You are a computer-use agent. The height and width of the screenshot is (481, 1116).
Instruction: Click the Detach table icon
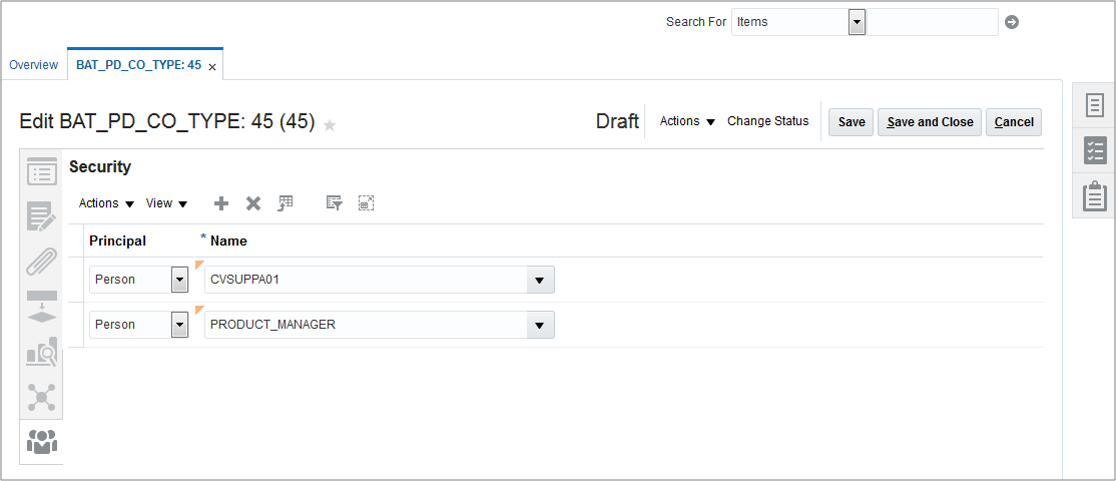(366, 203)
